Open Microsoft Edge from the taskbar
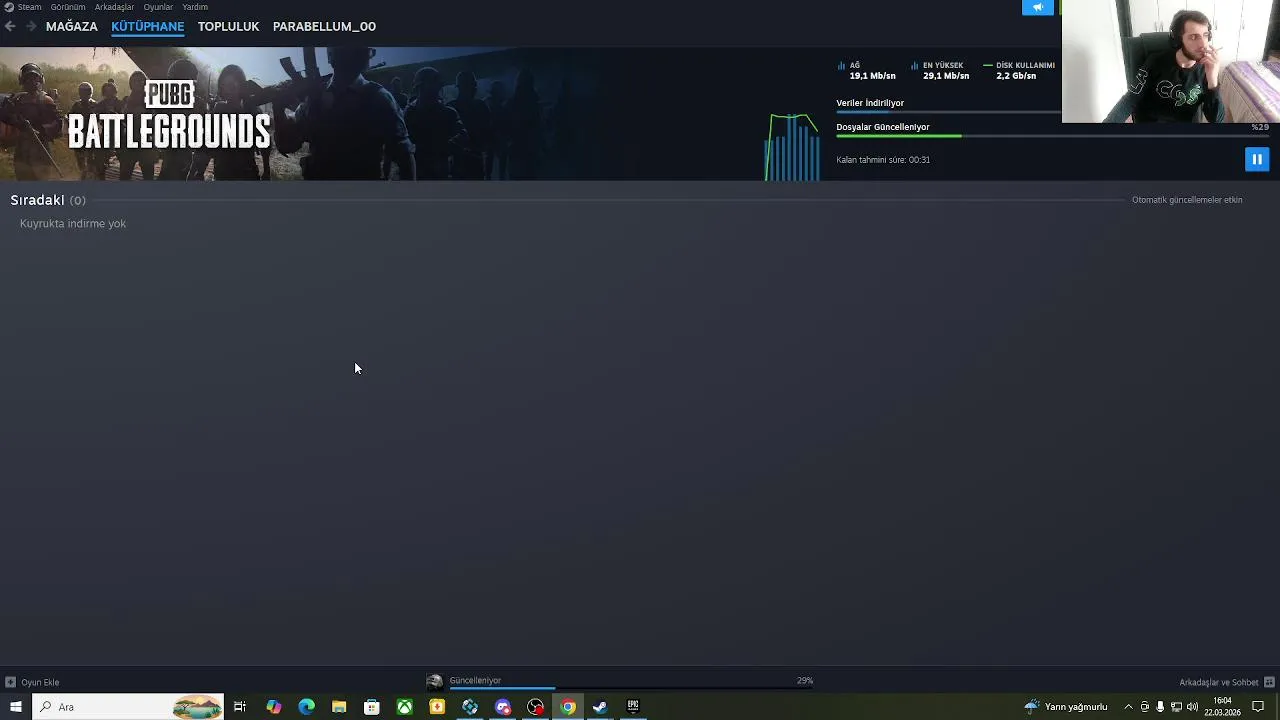This screenshot has width=1280, height=720. pyautogui.click(x=306, y=707)
